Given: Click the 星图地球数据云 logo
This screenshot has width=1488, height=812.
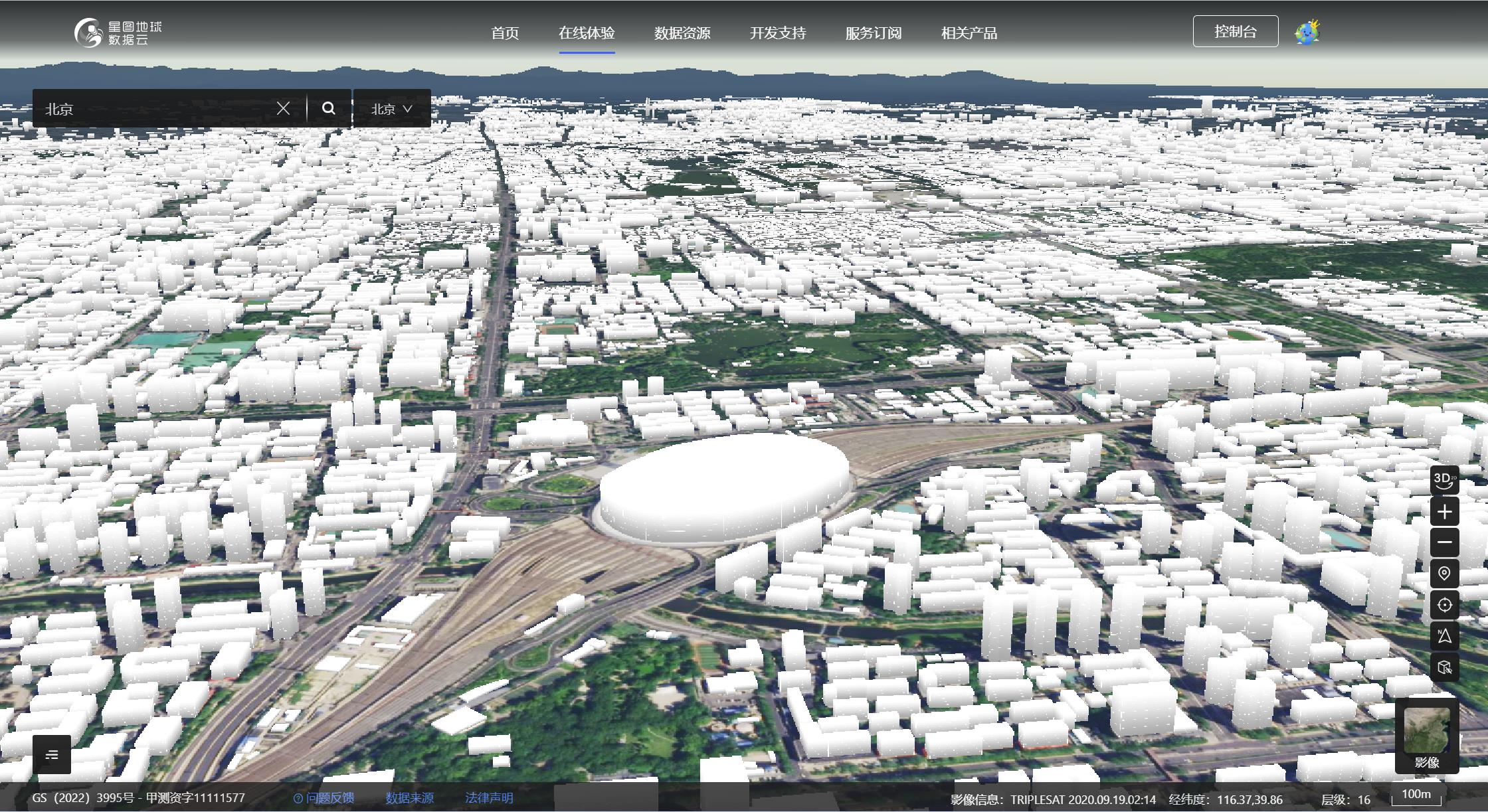Looking at the screenshot, I should click(x=118, y=33).
